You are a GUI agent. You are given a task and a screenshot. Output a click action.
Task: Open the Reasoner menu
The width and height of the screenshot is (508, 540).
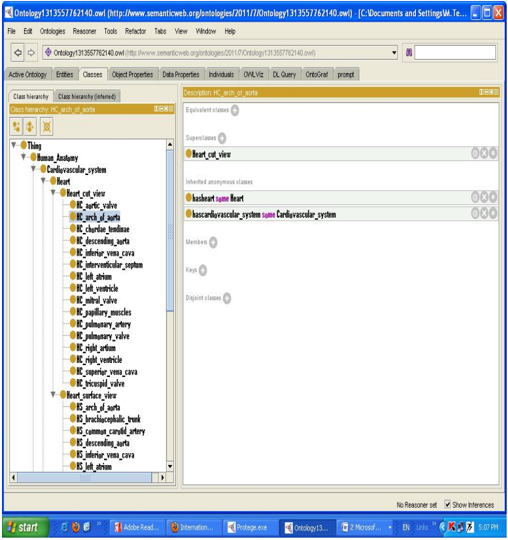(x=84, y=31)
